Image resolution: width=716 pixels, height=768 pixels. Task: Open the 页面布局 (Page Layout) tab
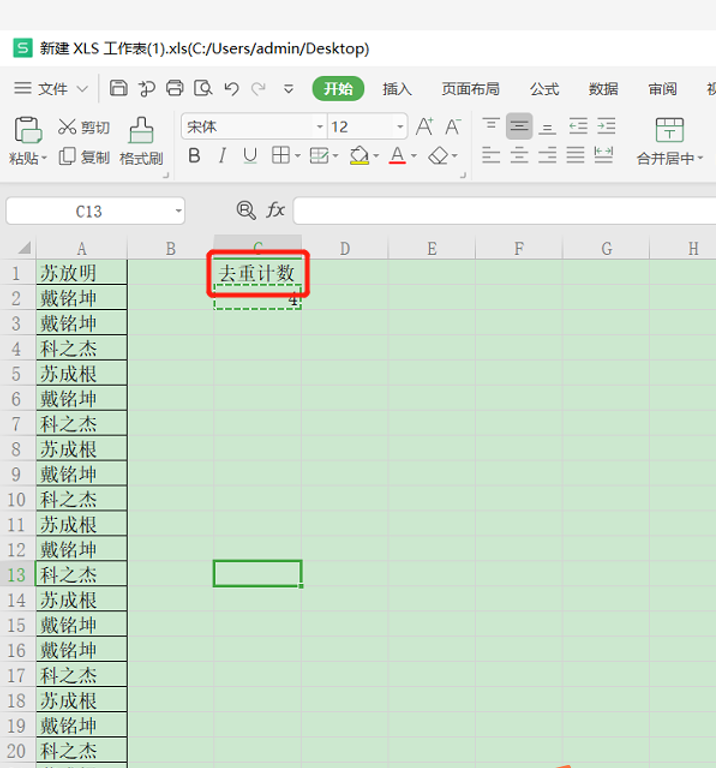pyautogui.click(x=470, y=89)
